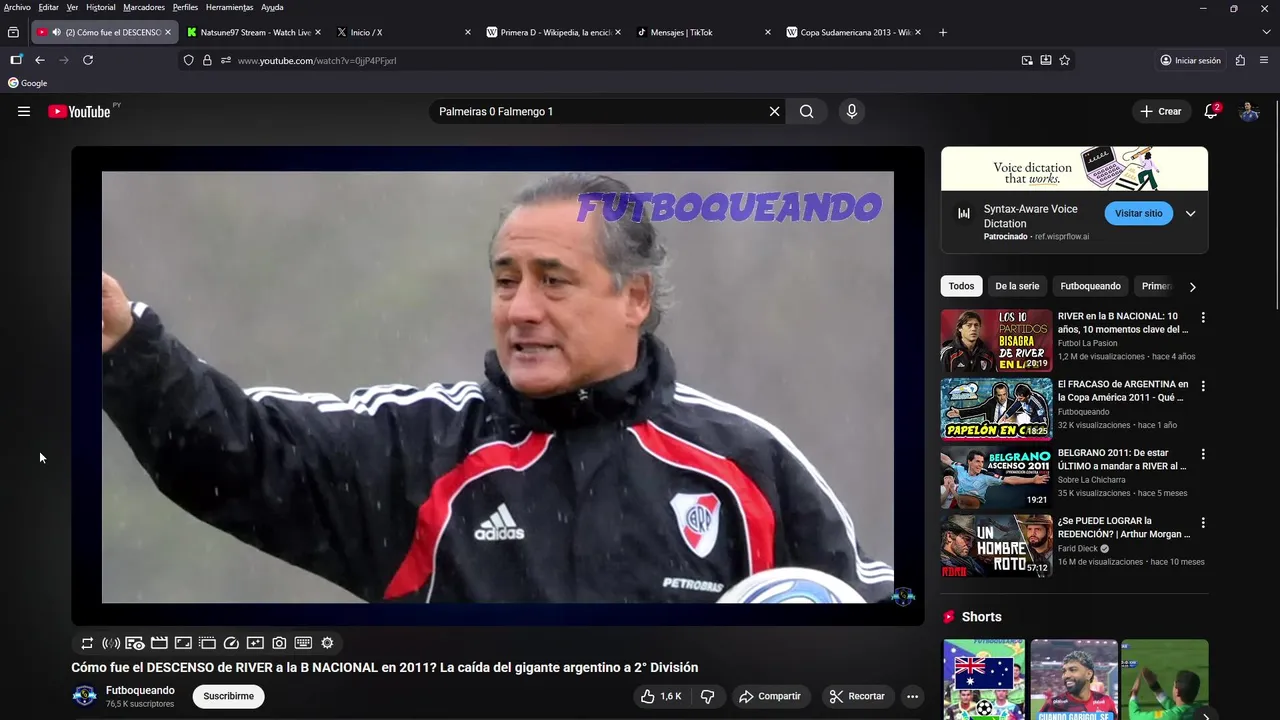Open the Papelón en Copa América thumbnail
Viewport: 1280px width, 720px height.
[996, 409]
